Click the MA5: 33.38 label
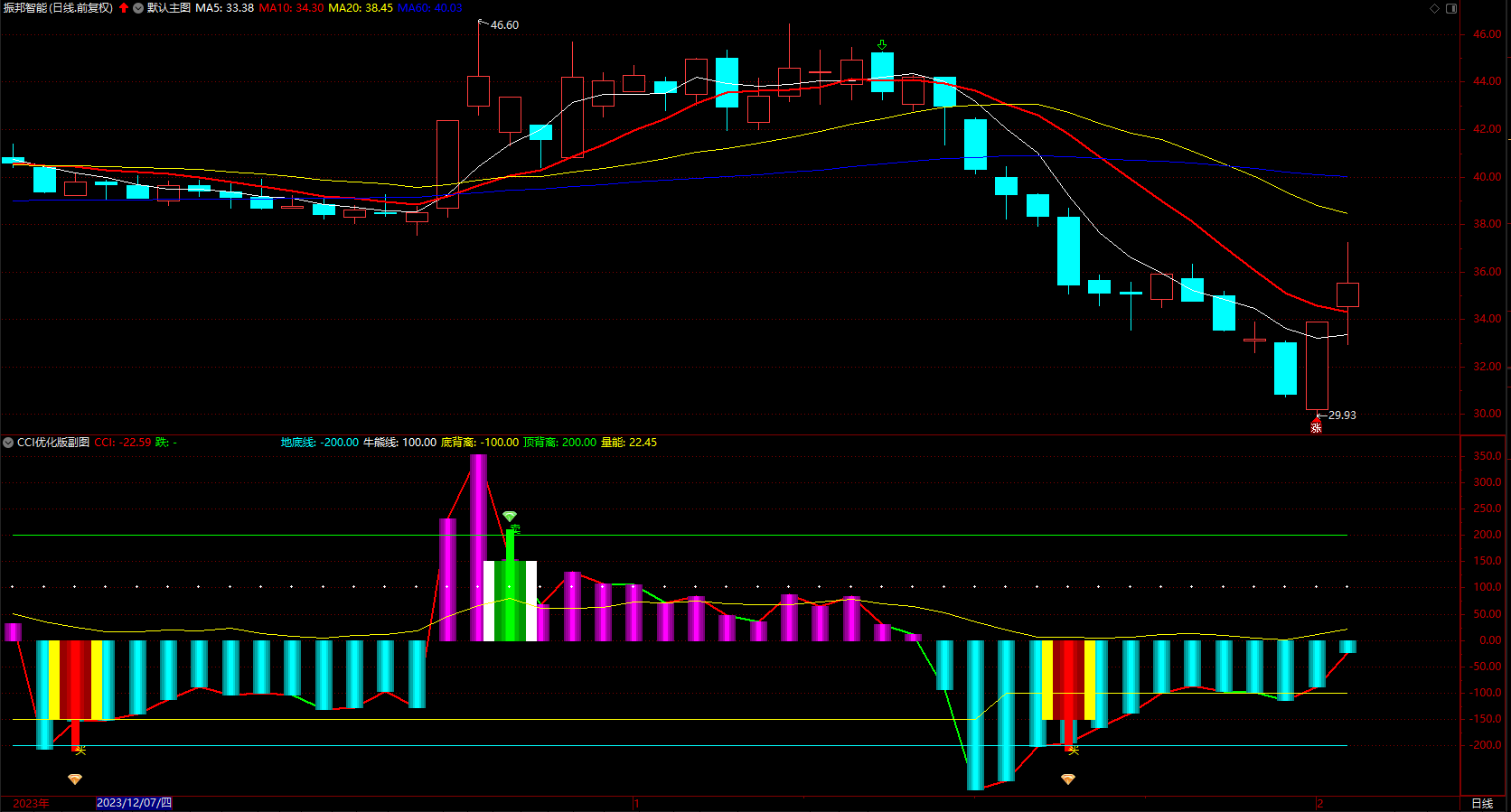 (224, 8)
